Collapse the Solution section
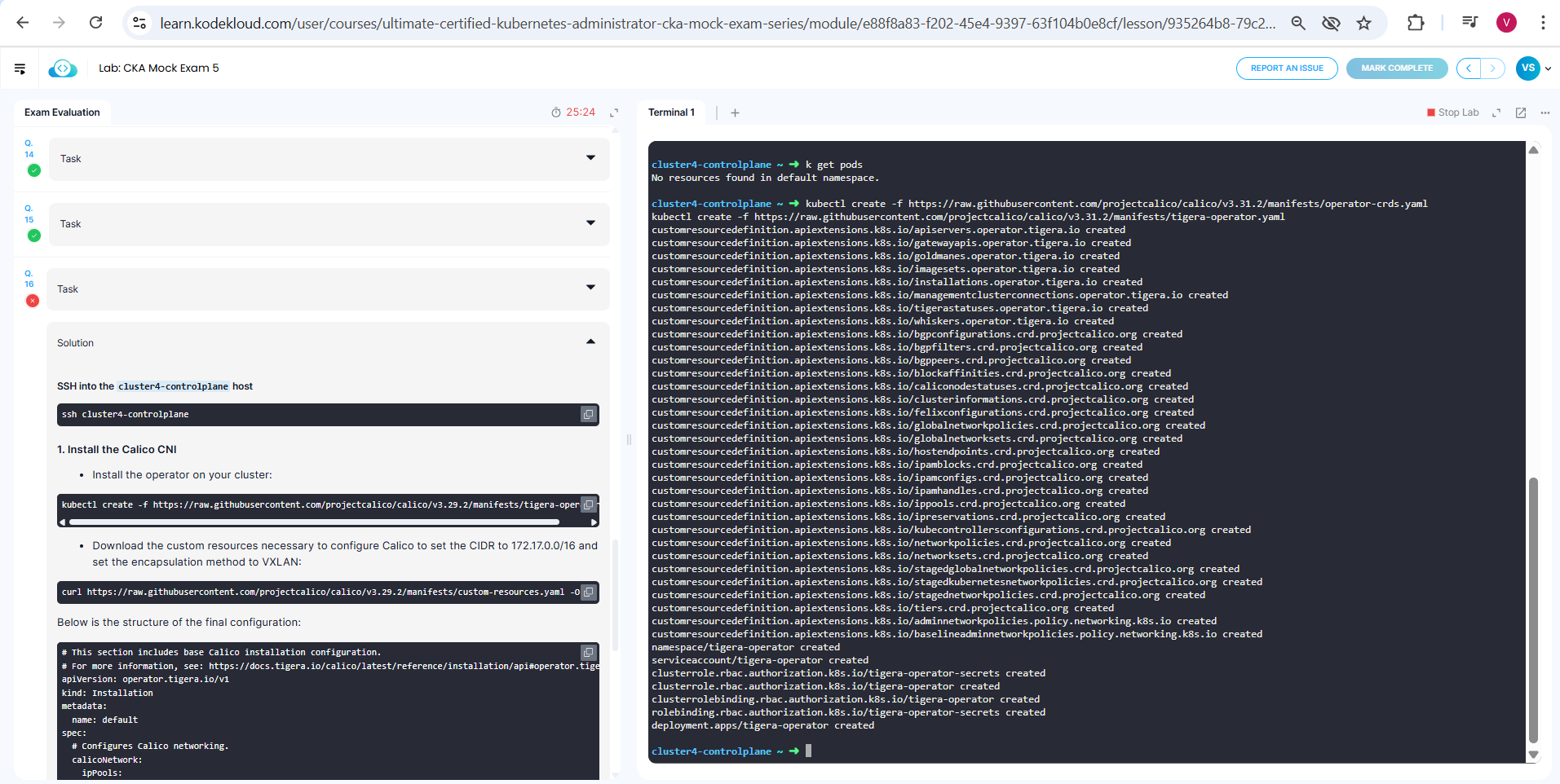Screen dimensions: 1560x784 point(590,342)
